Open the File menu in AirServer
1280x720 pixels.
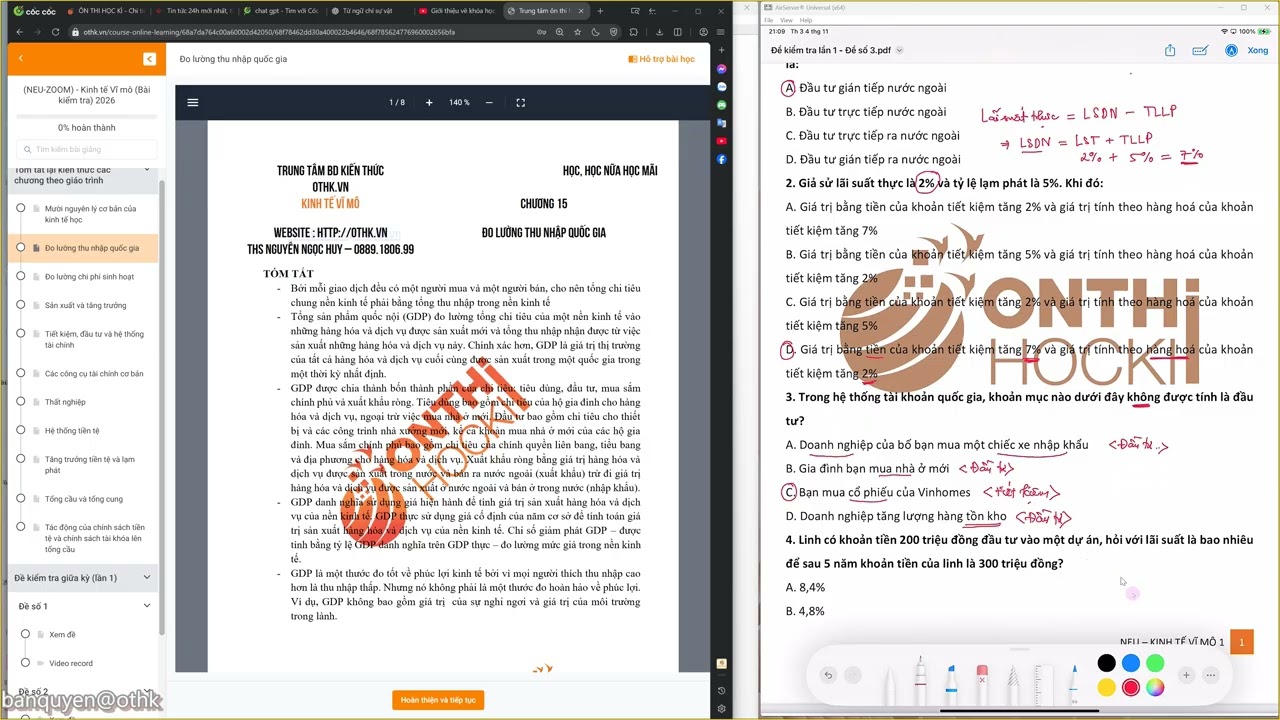[x=769, y=20]
